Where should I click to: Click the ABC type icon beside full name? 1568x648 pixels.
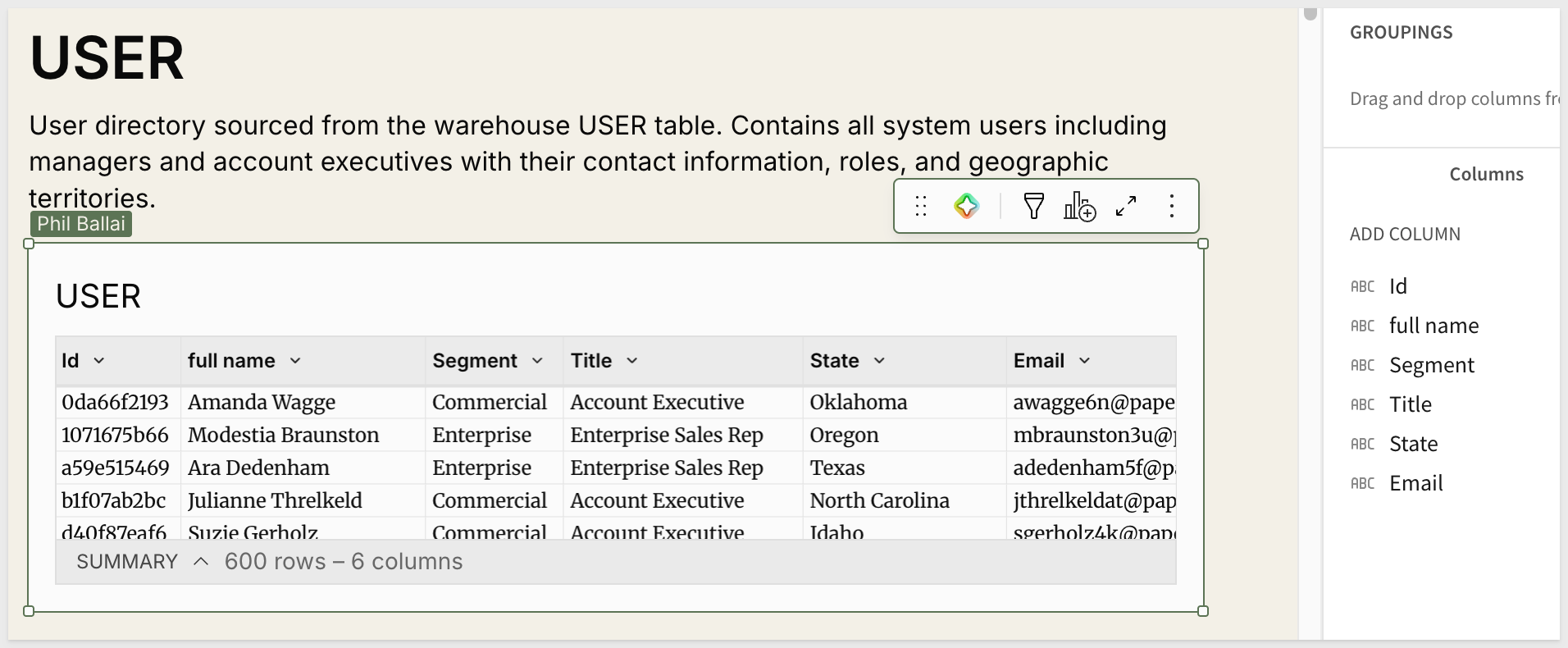[1362, 326]
